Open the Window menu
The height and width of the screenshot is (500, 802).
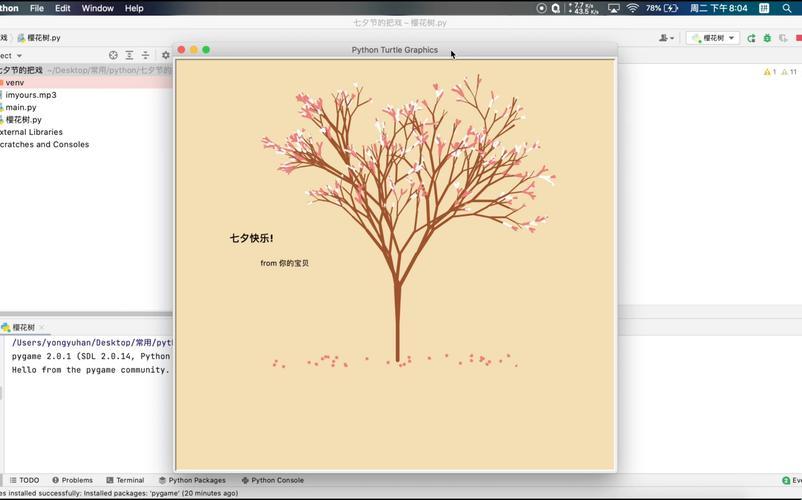click(x=97, y=8)
